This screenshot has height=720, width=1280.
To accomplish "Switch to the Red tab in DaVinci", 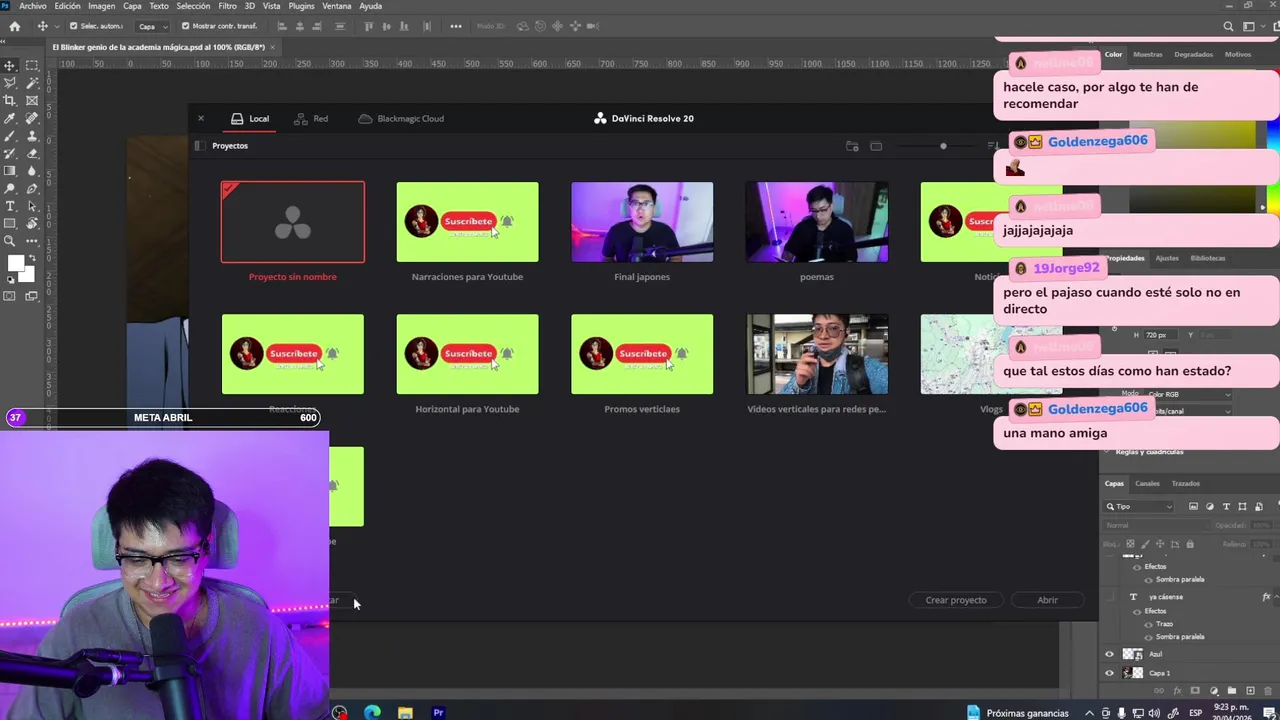I will pos(311,119).
